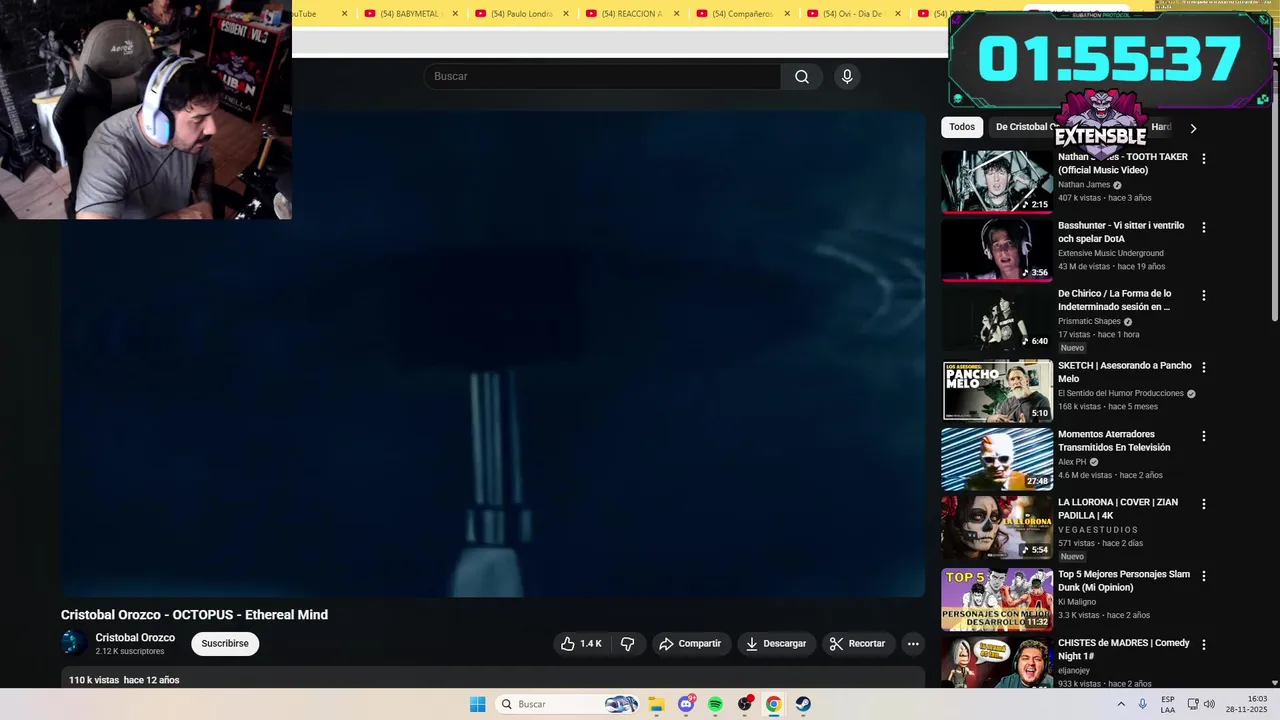Open File Explorer from taskbar
The height and width of the screenshot is (720, 1280).
(656, 704)
